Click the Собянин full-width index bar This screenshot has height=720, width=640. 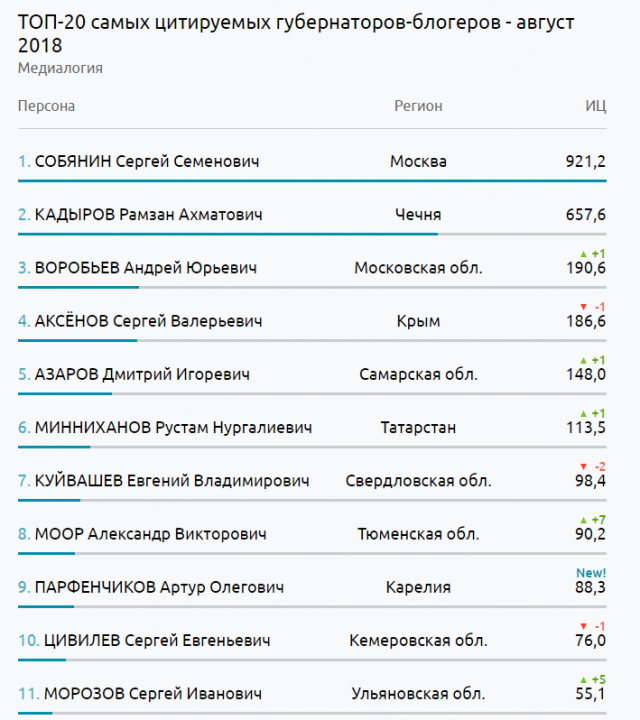coord(312,181)
